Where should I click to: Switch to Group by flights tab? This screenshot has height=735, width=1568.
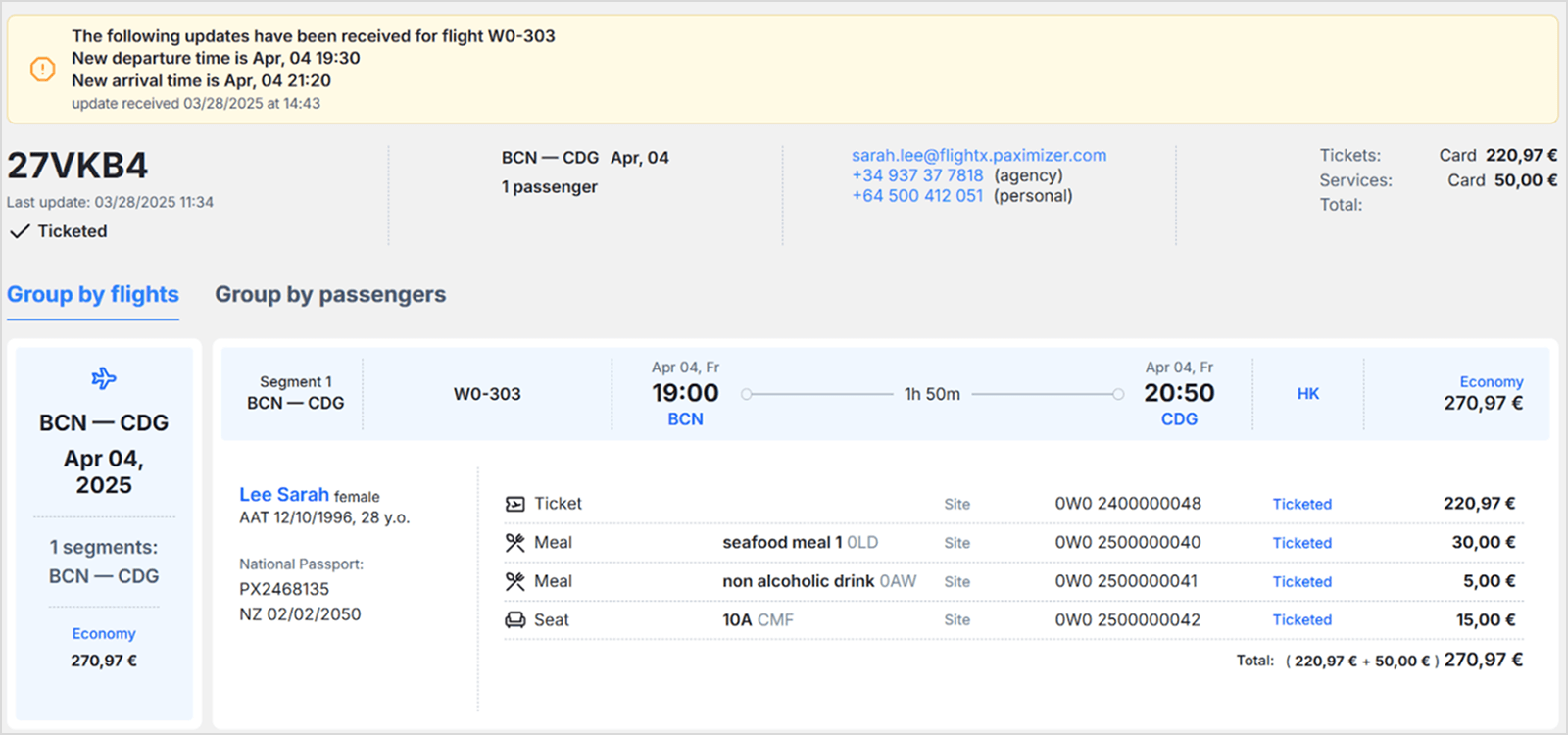(93, 294)
